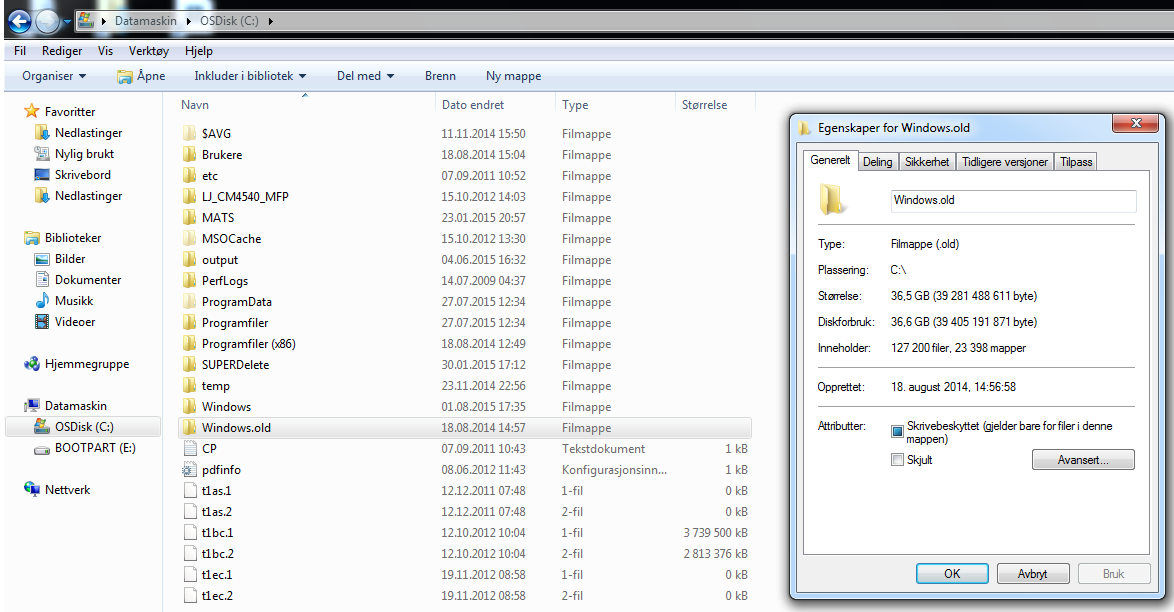Open the Verktøy menu

(x=149, y=50)
